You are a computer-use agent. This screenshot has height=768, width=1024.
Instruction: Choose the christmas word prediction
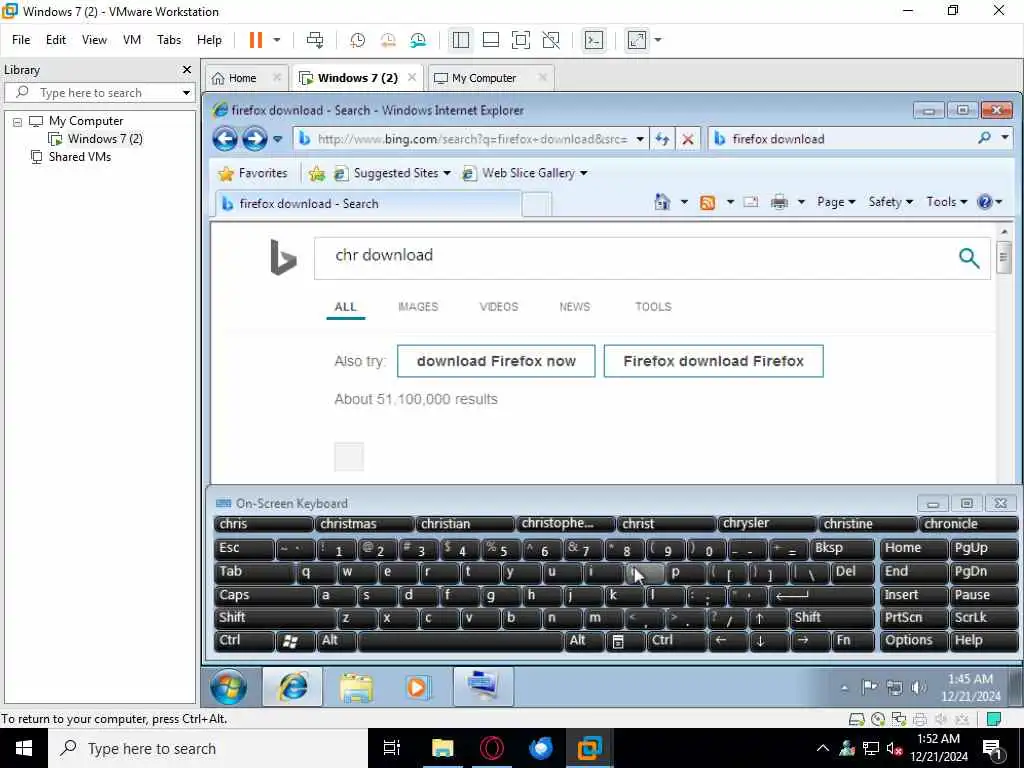pos(364,524)
